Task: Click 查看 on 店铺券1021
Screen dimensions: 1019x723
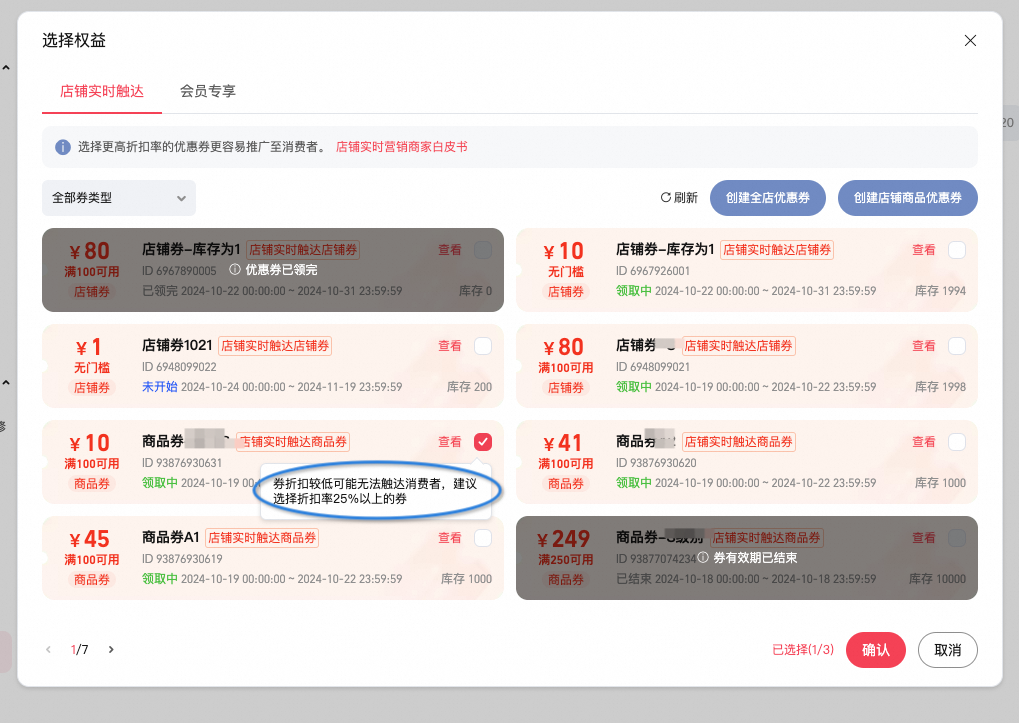Action: [x=450, y=346]
